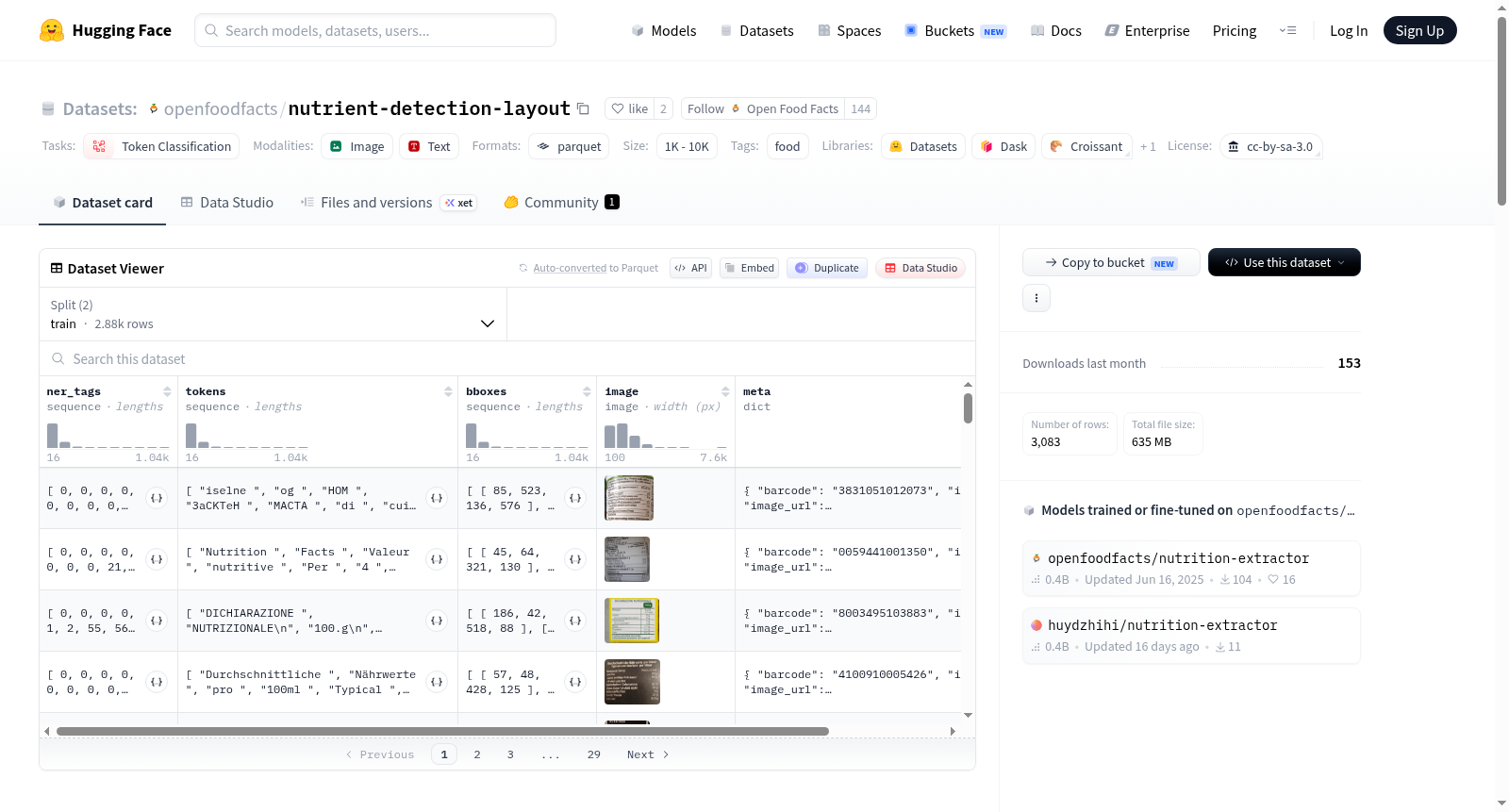Open the openfoodfacts/nutrition-extractor model
This screenshot has width=1509, height=812.
click(1191, 568)
